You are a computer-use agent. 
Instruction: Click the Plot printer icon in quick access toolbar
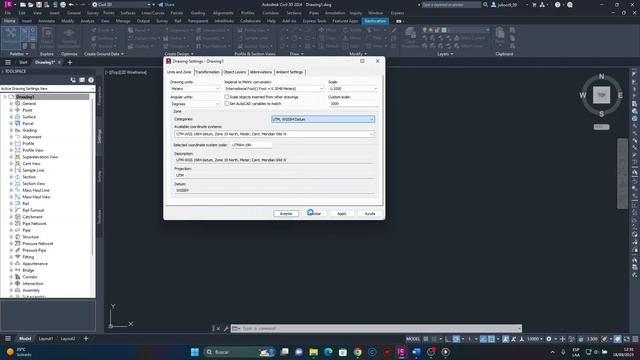(x=63, y=4)
